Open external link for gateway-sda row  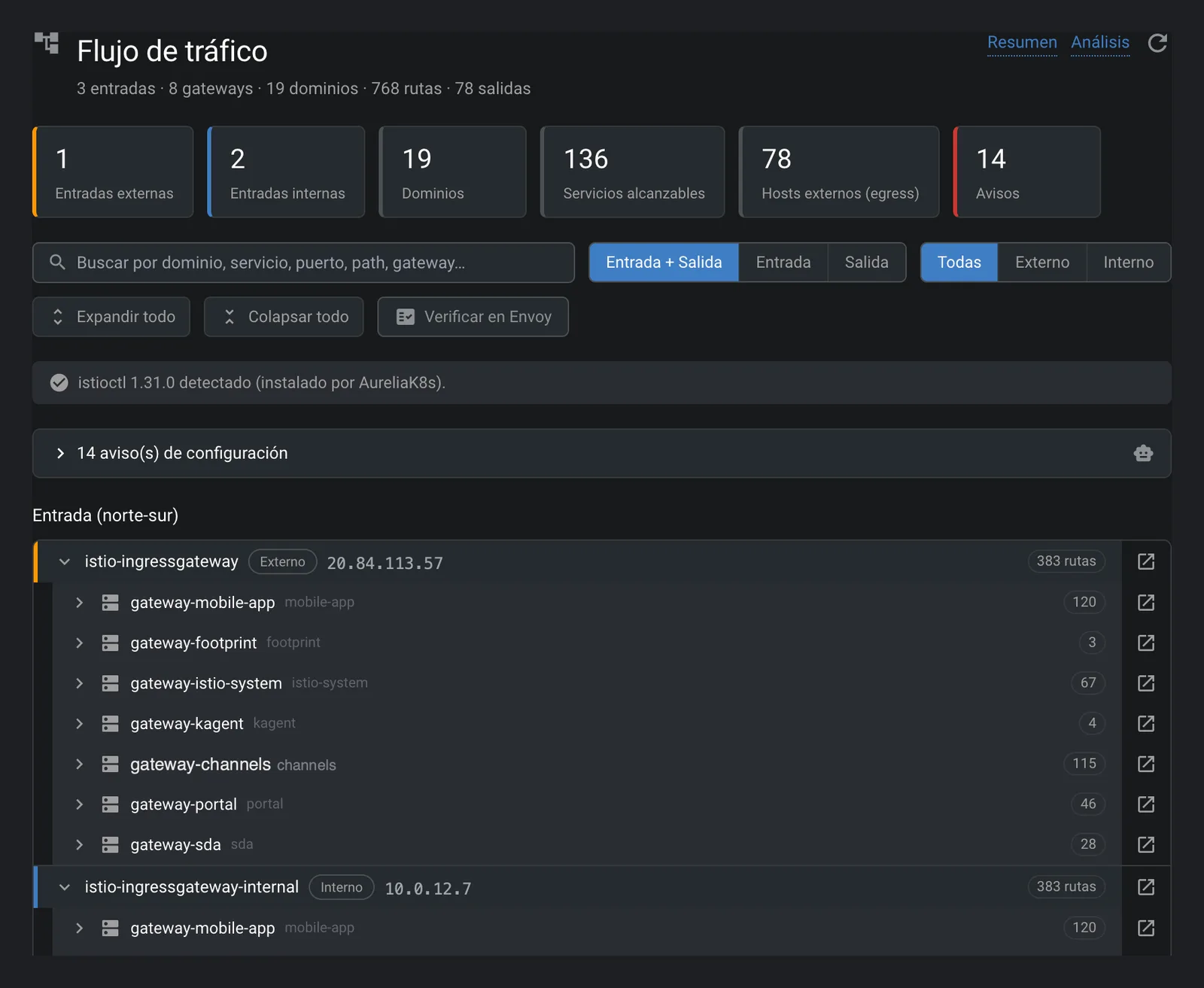[x=1146, y=845]
